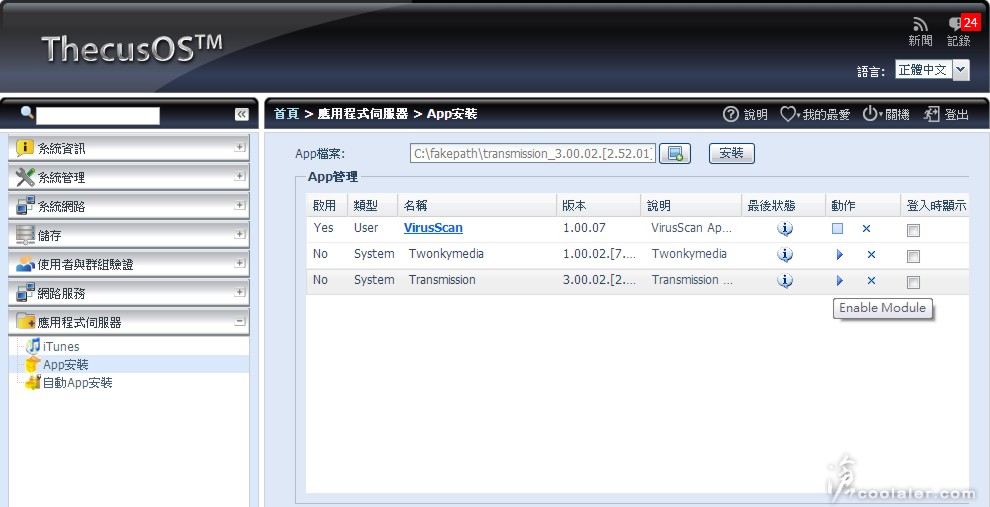
Task: Enable the Twonkymedia module play icon
Action: click(840, 254)
